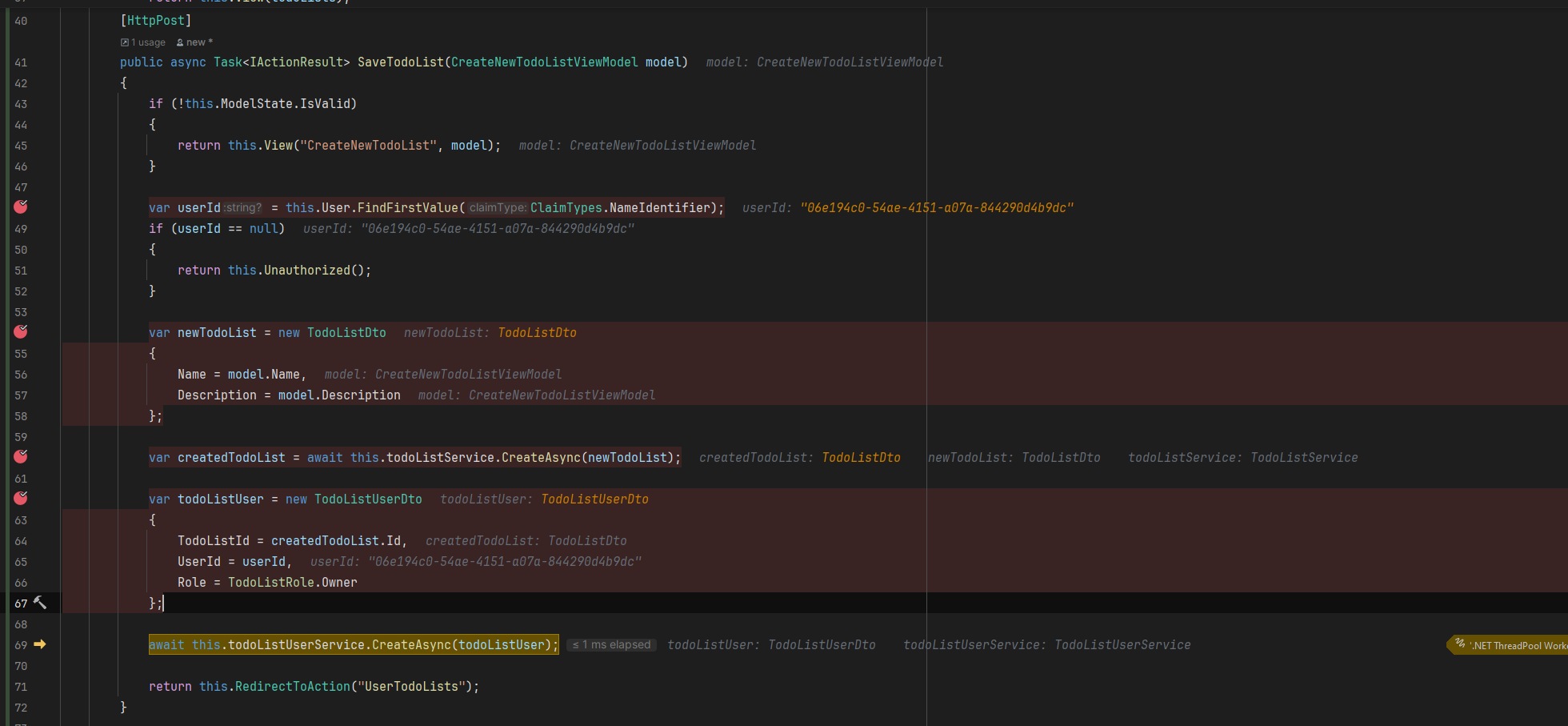Click the 'claimType:' parameter hint
Screen dimensions: 1568x726
tap(497, 208)
